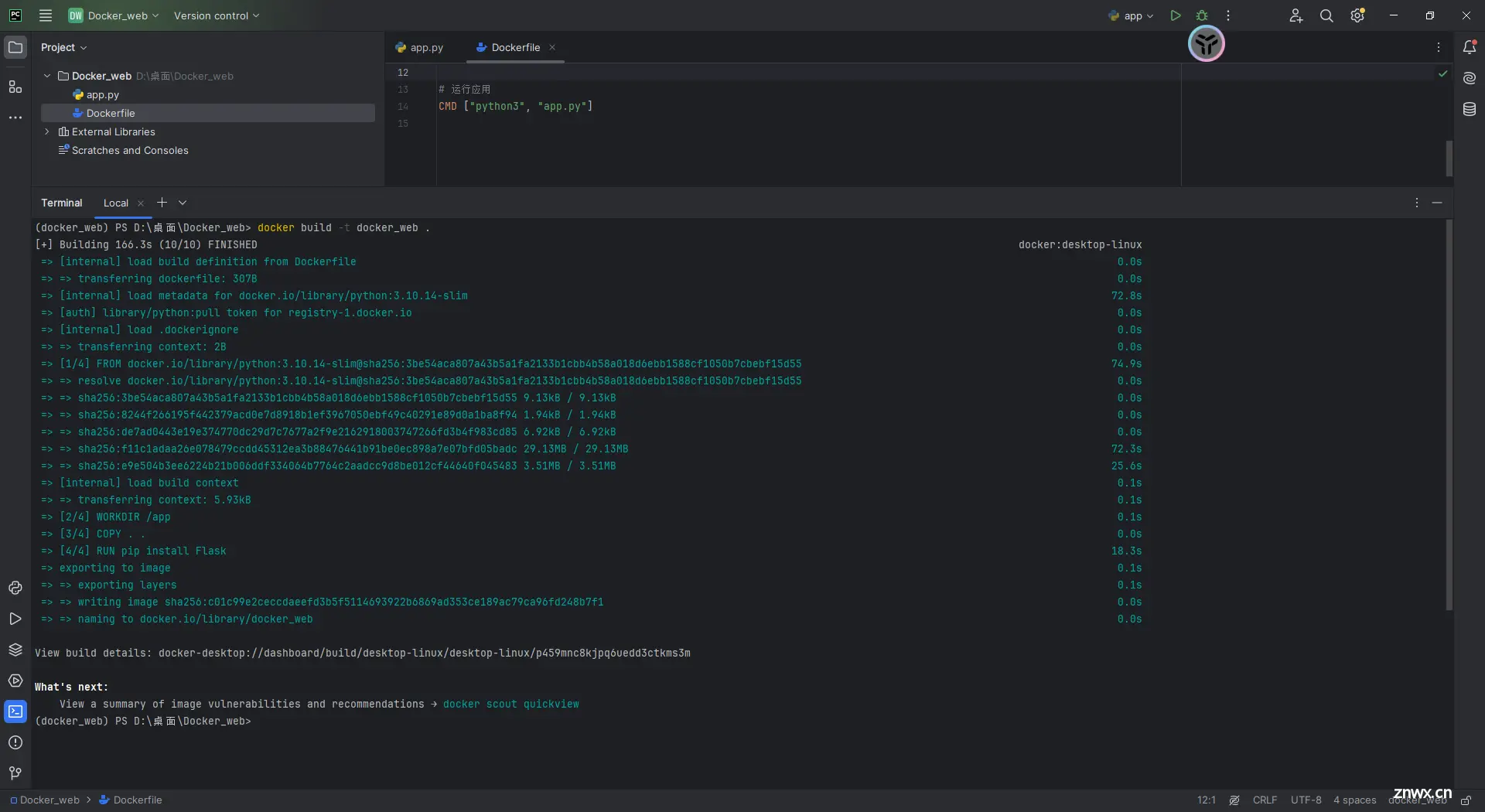This screenshot has width=1485, height=812.
Task: Show more tool windows ellipsis
Action: coord(15,118)
